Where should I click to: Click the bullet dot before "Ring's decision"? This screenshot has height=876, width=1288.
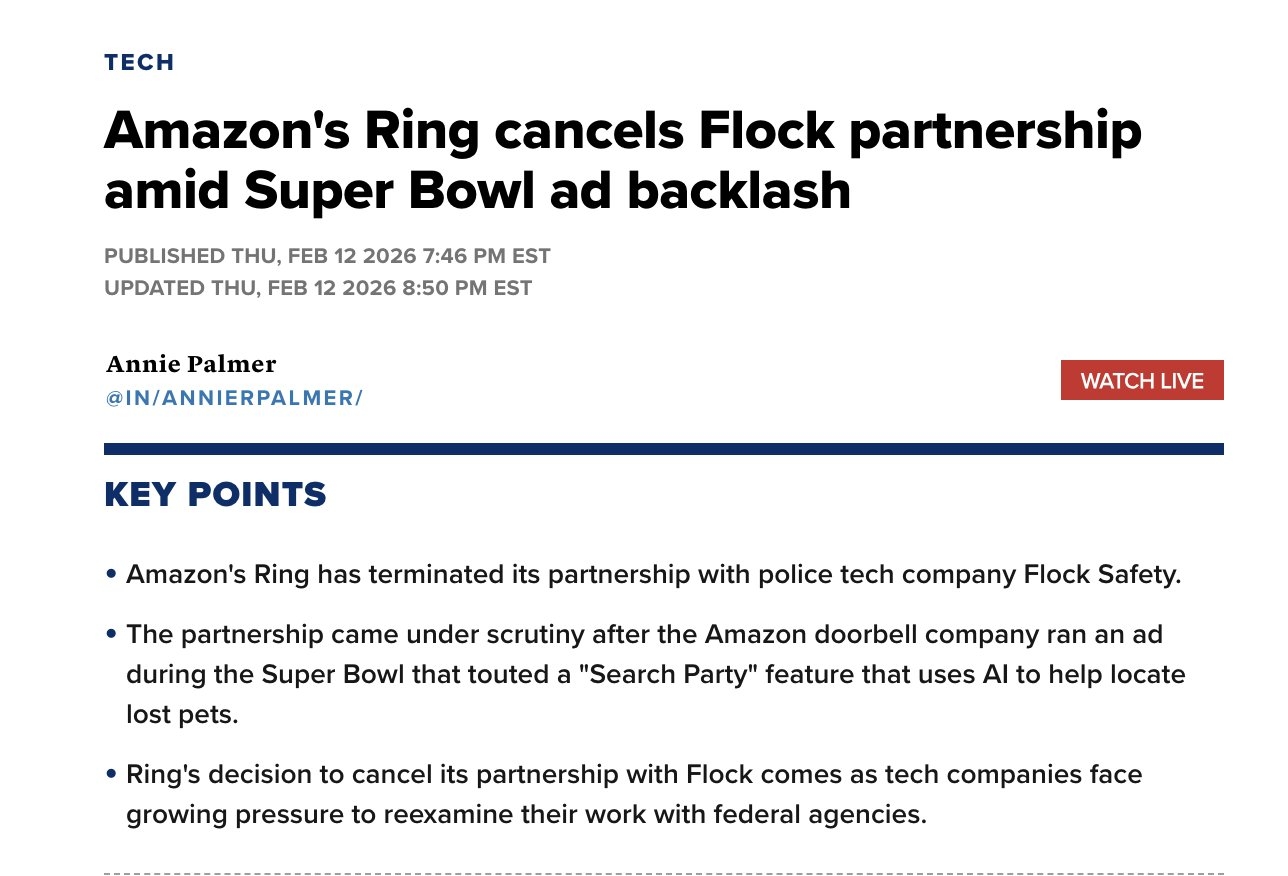tap(111, 775)
